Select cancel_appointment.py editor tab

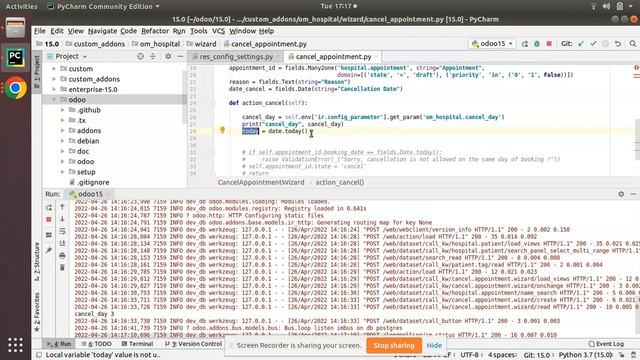coord(333,57)
